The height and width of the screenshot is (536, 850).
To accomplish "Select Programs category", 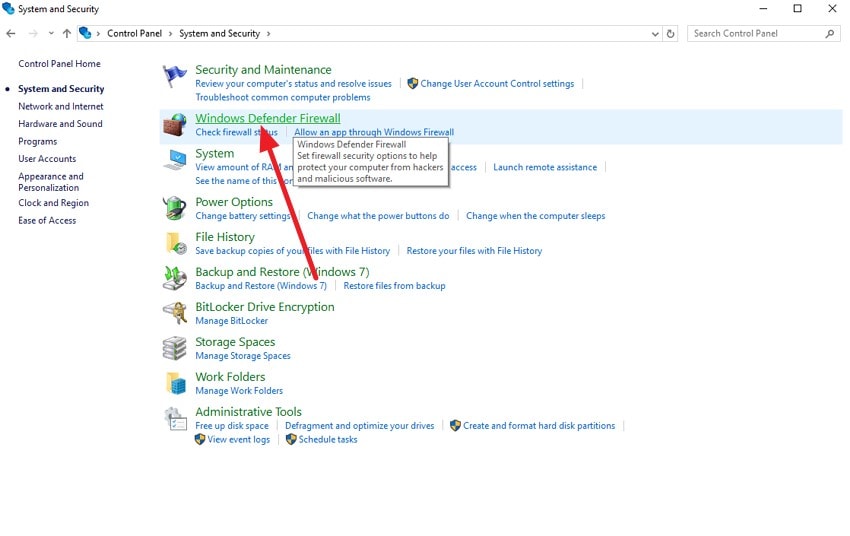I will coord(37,141).
